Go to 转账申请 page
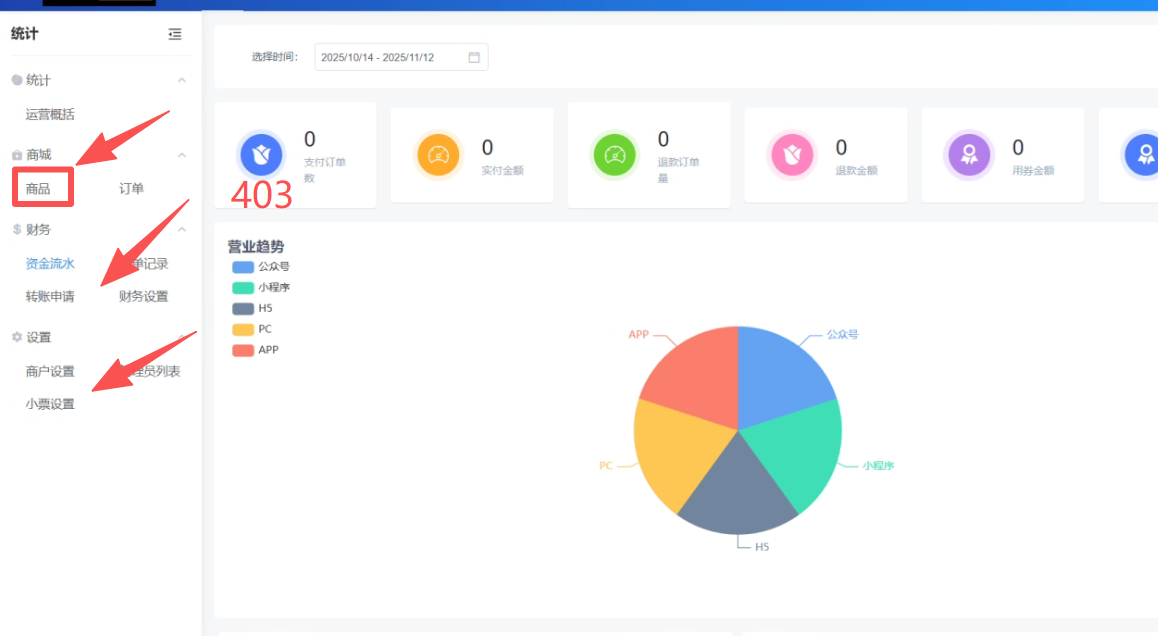Image resolution: width=1158 pixels, height=636 pixels. point(50,296)
